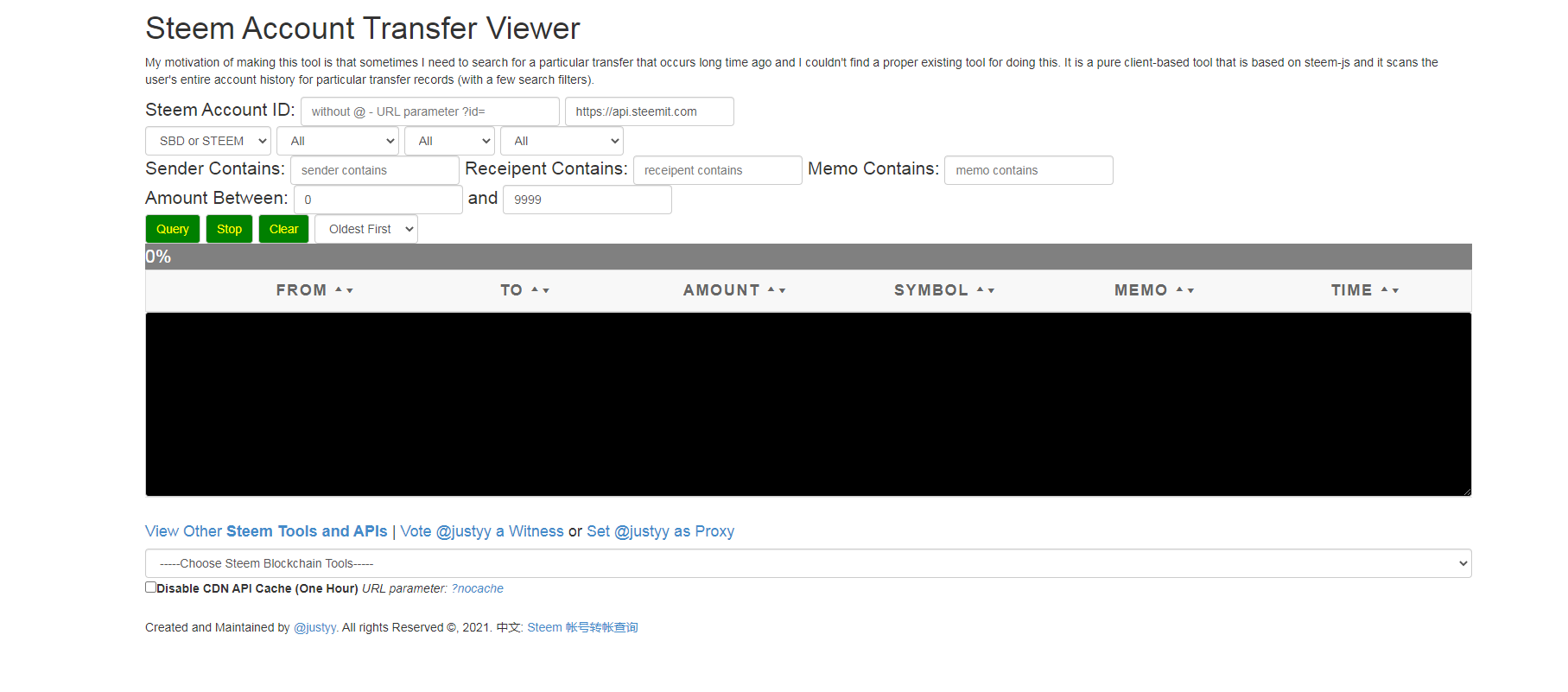Sort the table by TIME column
The height and width of the screenshot is (692, 1568).
[x=1365, y=290]
